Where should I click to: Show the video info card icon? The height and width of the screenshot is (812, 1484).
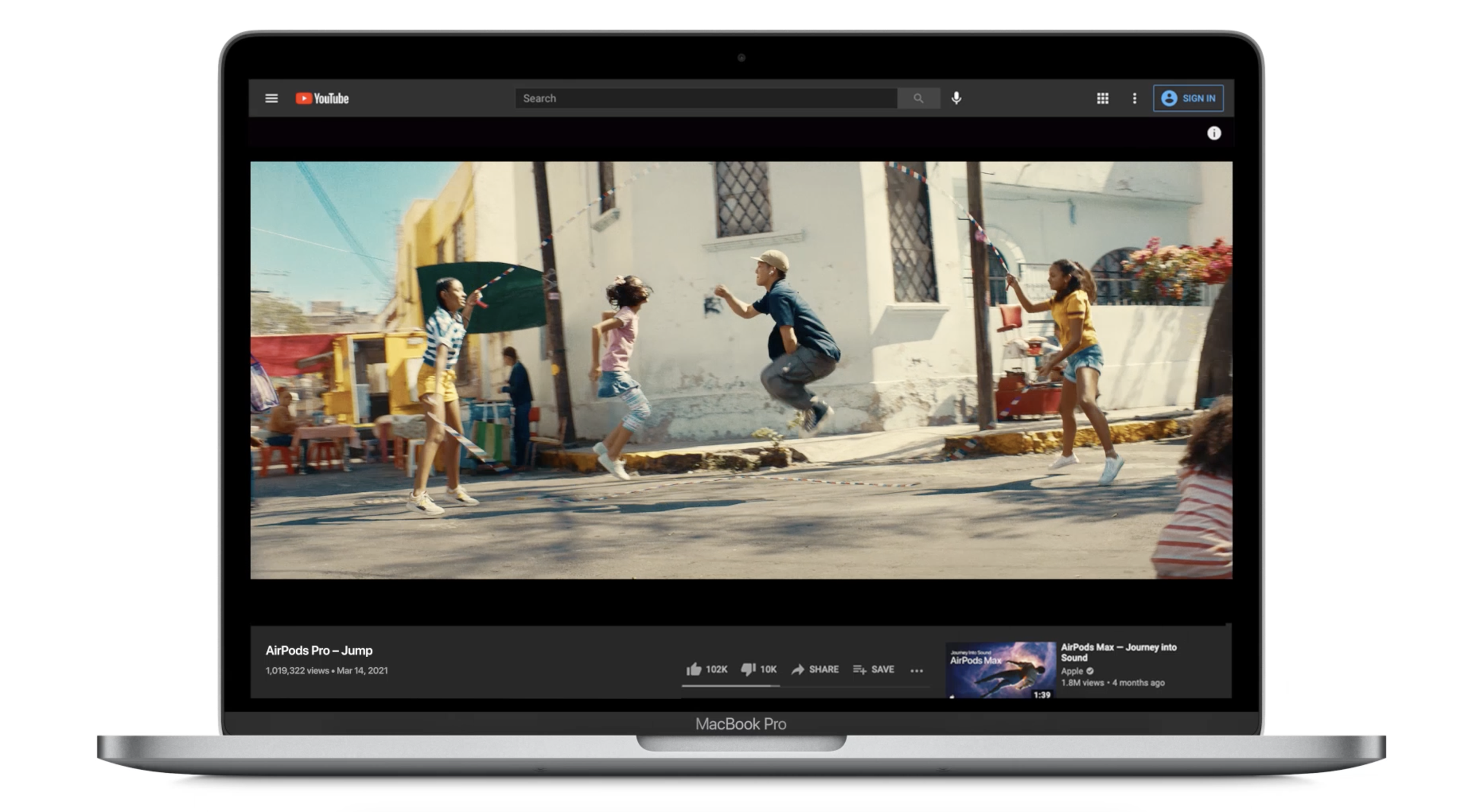point(1213,133)
